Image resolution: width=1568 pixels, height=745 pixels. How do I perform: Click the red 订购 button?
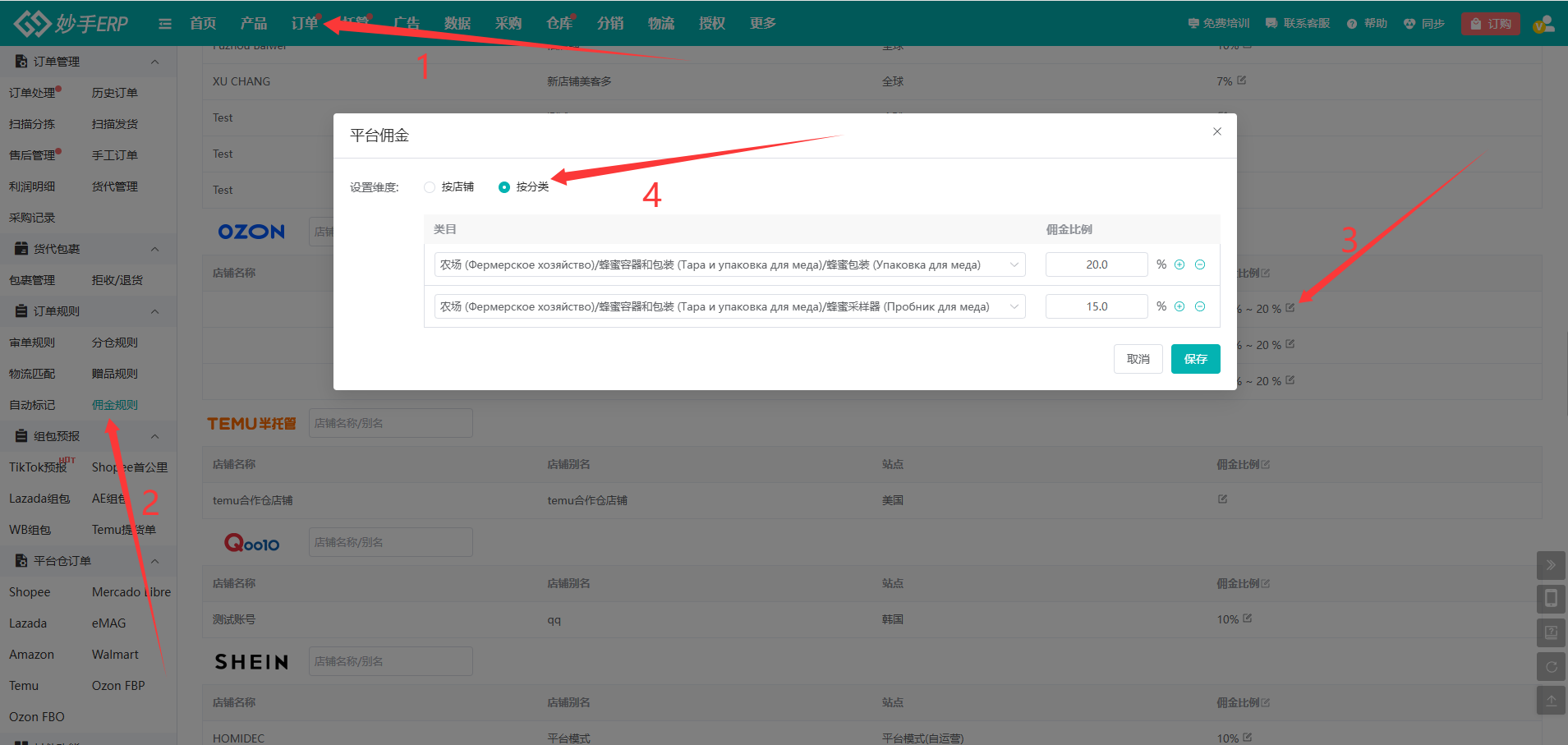[x=1491, y=24]
